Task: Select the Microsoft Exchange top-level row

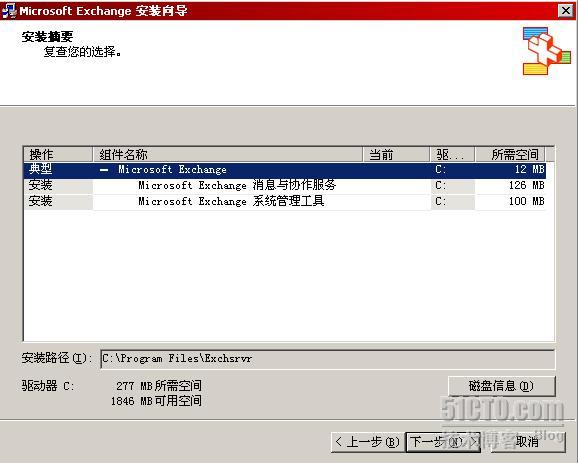Action: 285,170
